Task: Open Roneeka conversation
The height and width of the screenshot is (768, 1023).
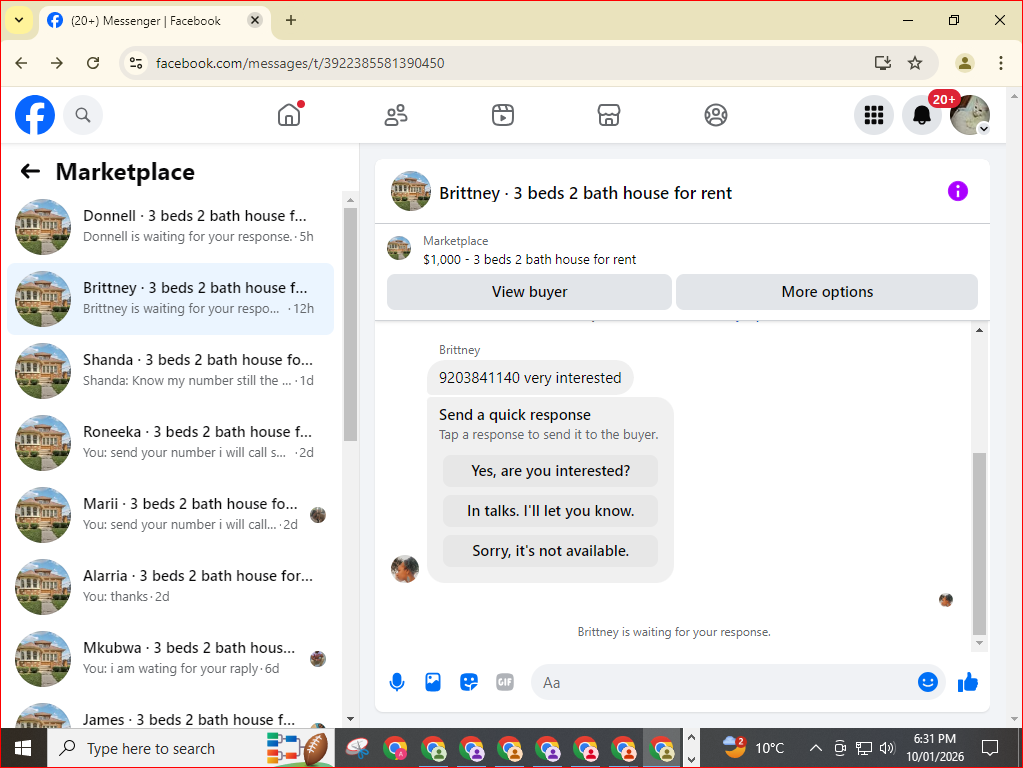Action: pyautogui.click(x=170, y=442)
